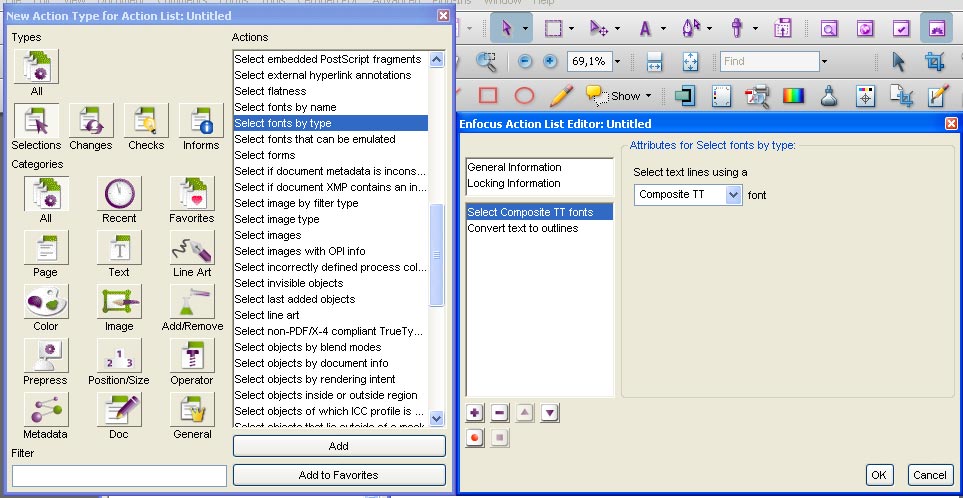Choose 'Select fonts by name' action
Viewport: 963px width, 498px height.
coord(331,107)
